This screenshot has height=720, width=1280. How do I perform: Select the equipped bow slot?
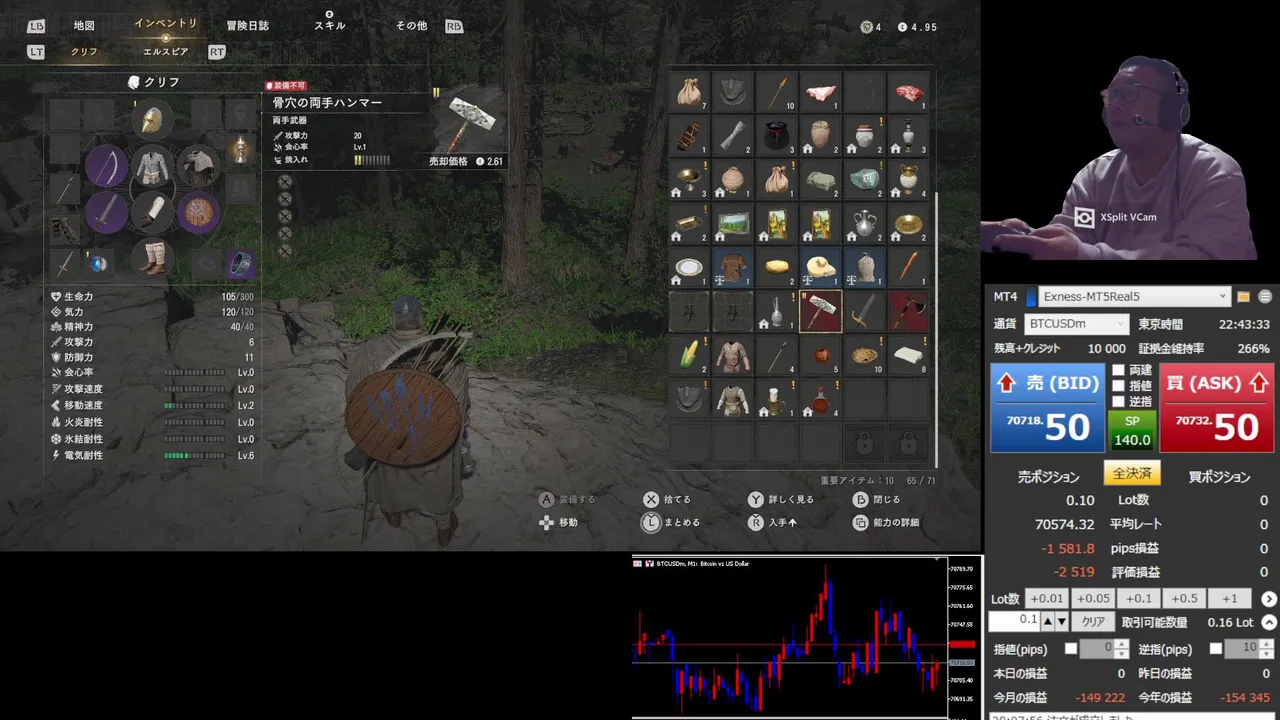tap(106, 167)
